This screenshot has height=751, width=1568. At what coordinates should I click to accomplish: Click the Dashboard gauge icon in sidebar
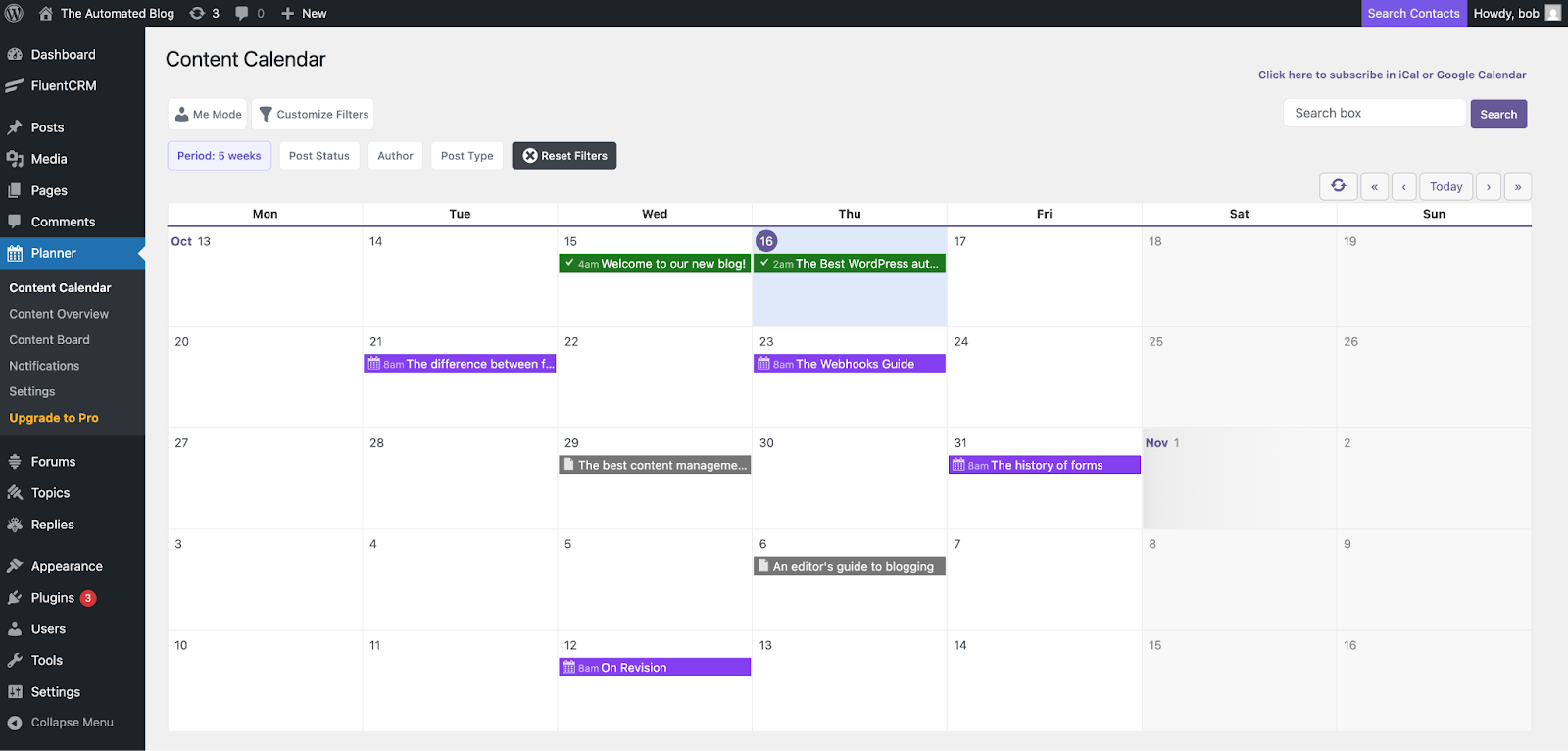[15, 54]
